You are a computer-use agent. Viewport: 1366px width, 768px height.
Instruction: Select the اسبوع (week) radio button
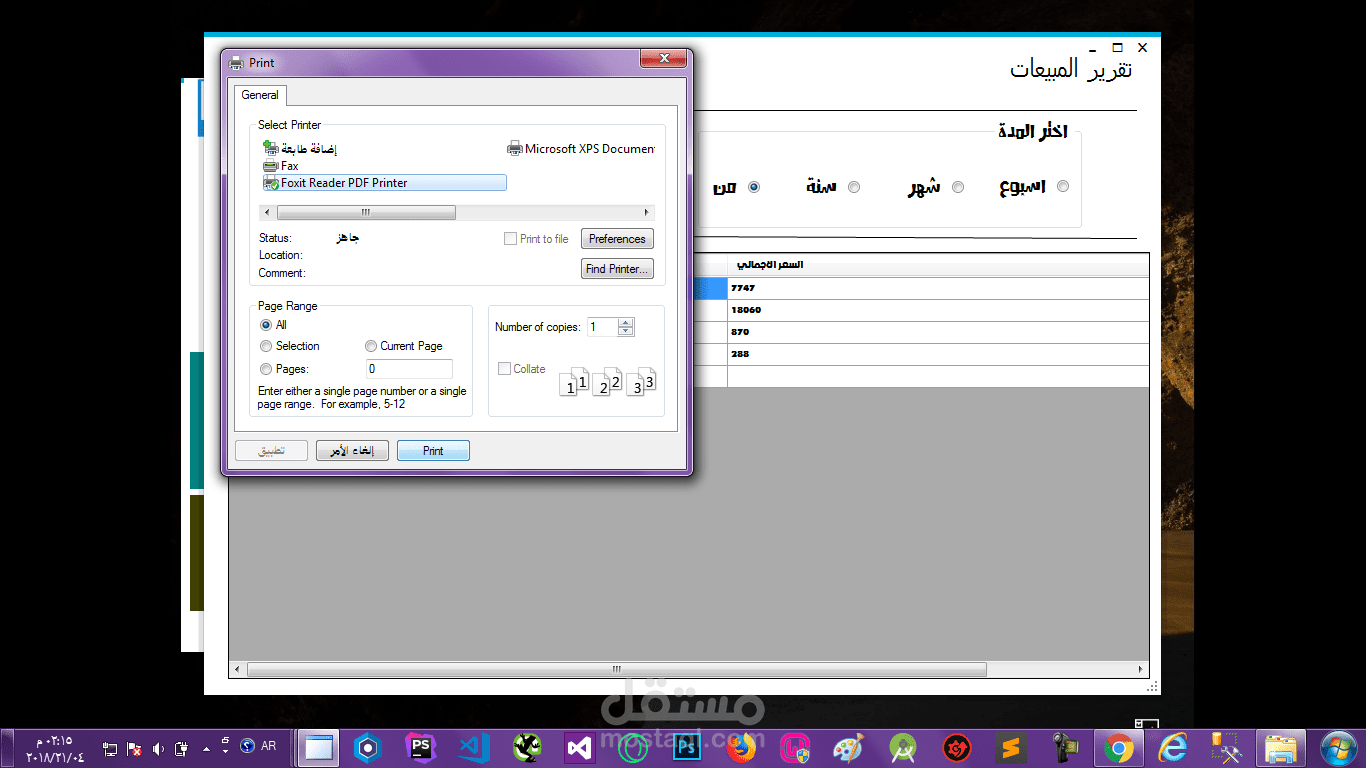coord(1063,186)
